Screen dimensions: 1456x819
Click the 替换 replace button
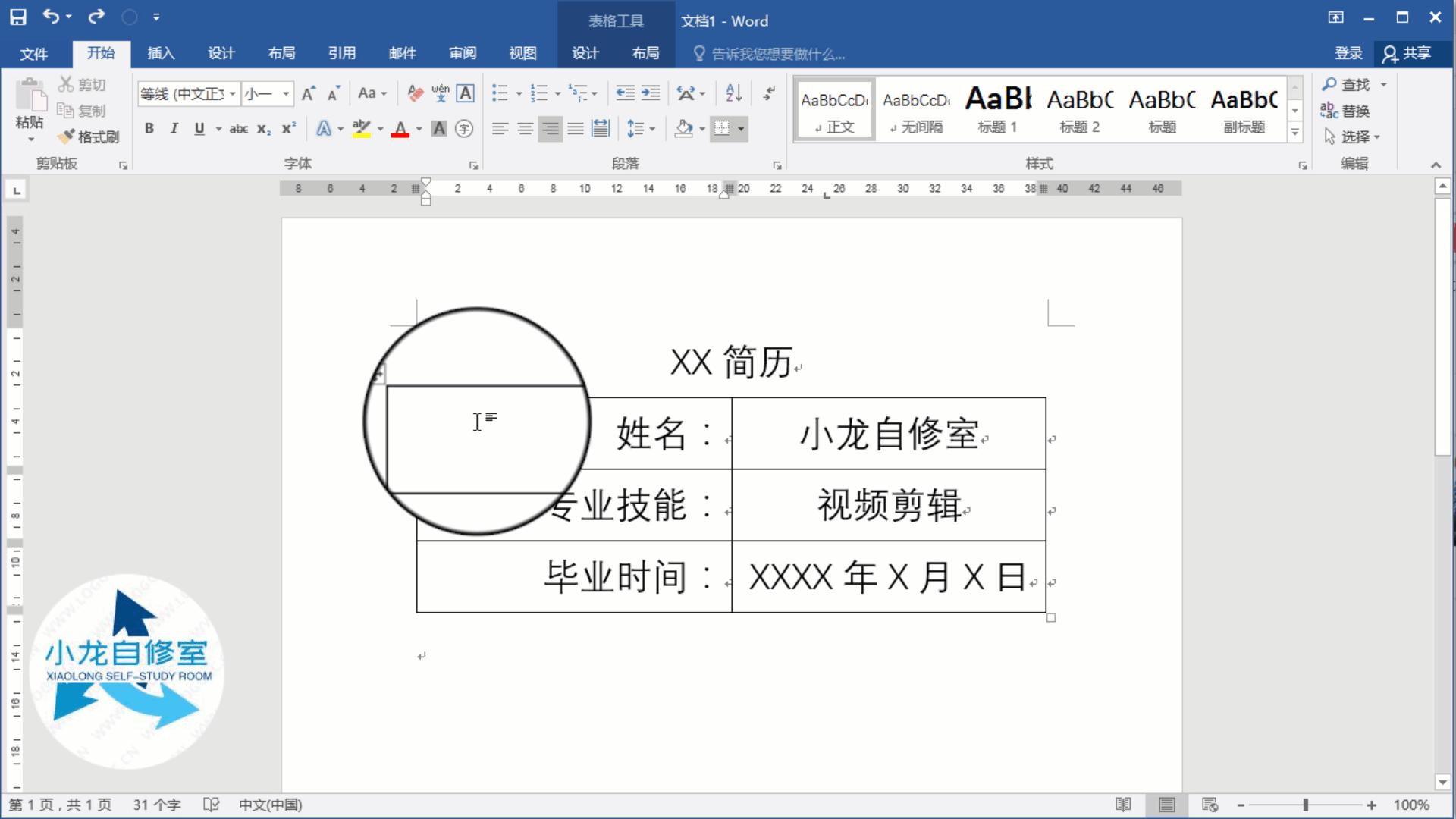[x=1354, y=111]
